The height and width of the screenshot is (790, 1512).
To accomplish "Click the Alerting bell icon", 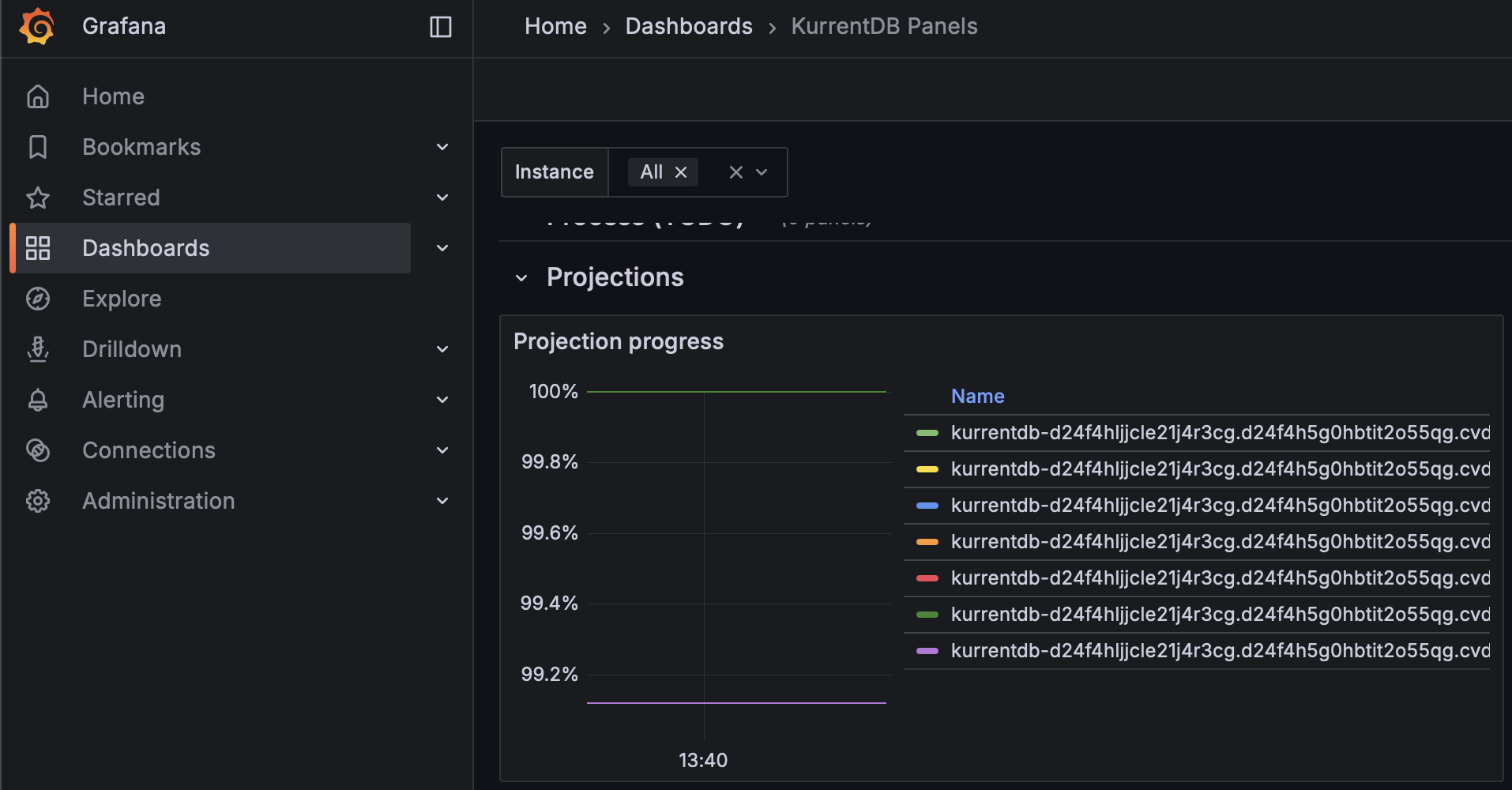I will 38,400.
